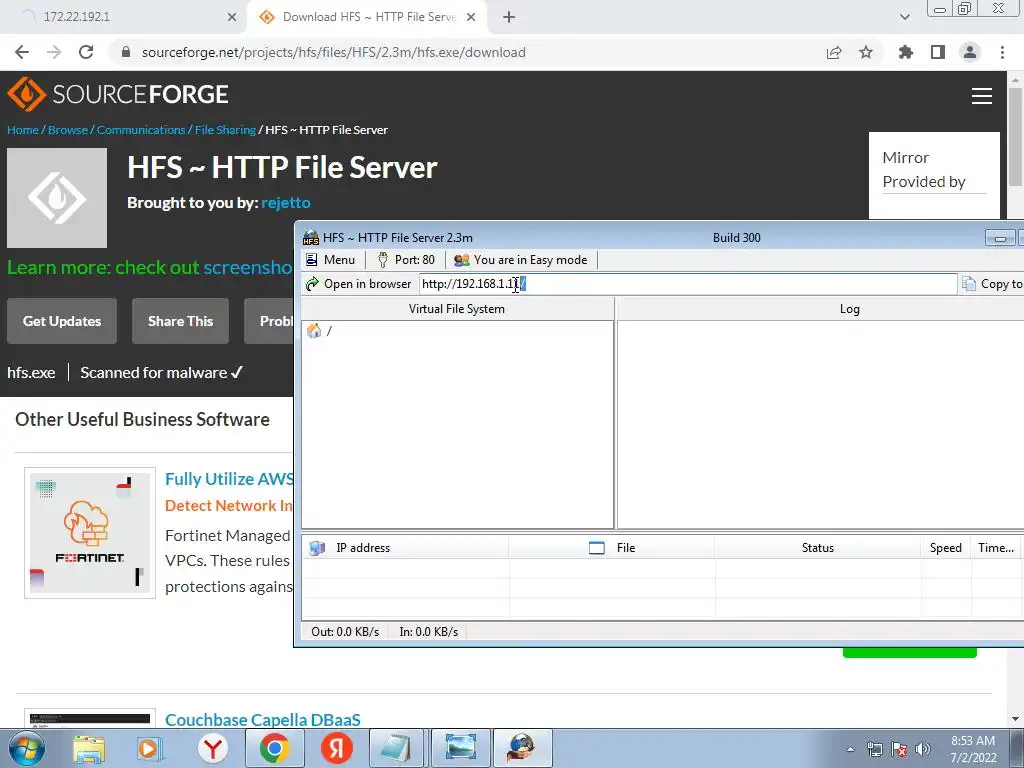Open File Explorer from the taskbar
1024x768 pixels.
(x=89, y=749)
